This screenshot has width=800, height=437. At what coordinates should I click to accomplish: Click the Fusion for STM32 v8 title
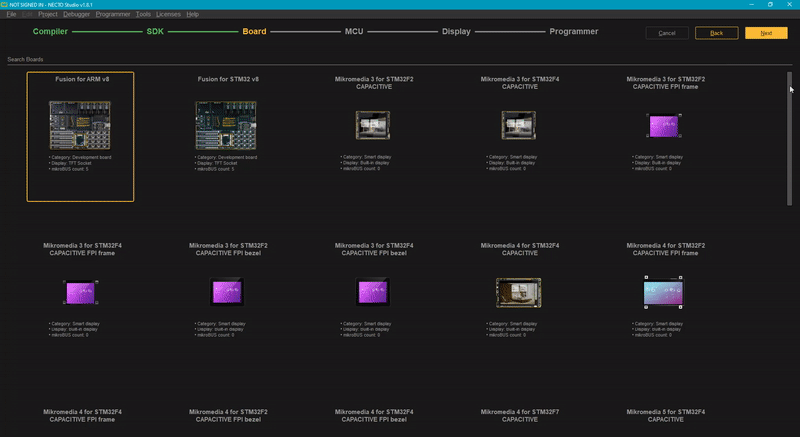click(228, 79)
